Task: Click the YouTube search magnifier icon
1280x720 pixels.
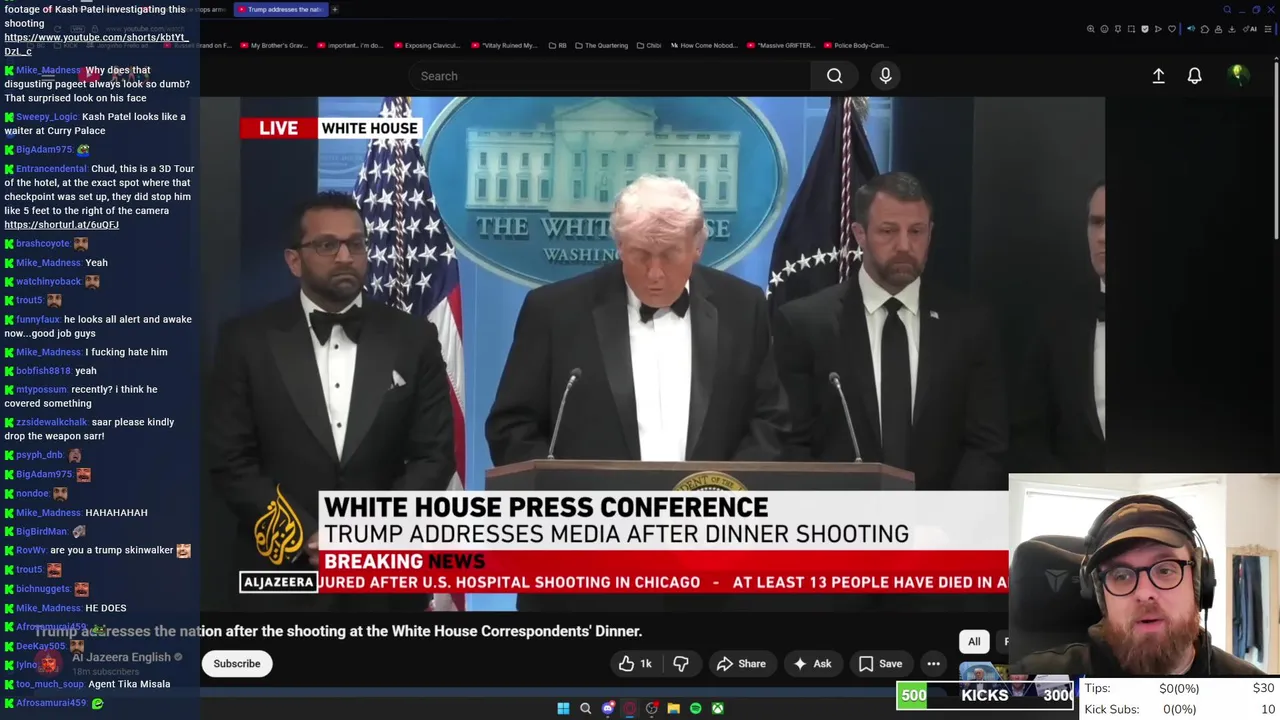Action: click(834, 76)
